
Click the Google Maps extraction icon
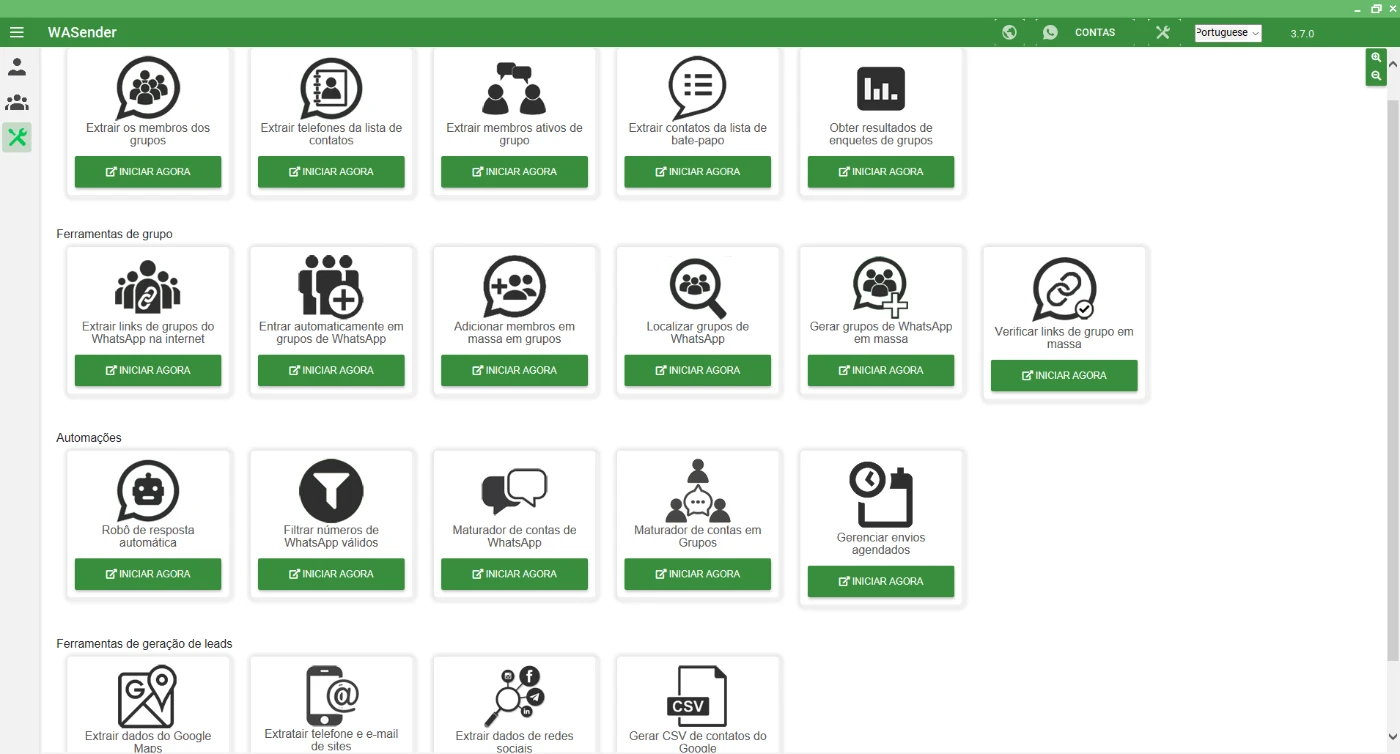click(x=148, y=696)
